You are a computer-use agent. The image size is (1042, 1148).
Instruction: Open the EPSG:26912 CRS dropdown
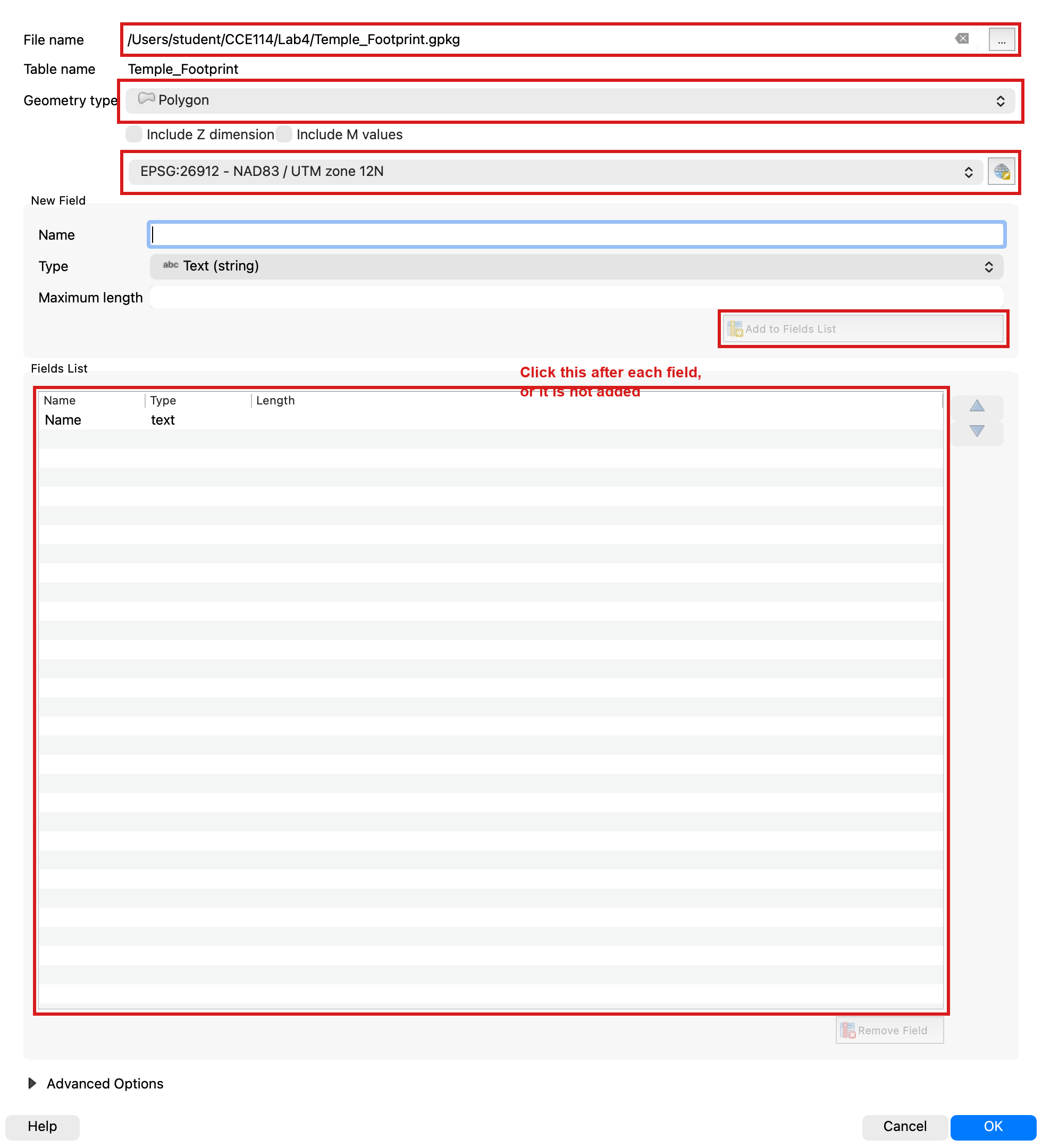tap(556, 171)
